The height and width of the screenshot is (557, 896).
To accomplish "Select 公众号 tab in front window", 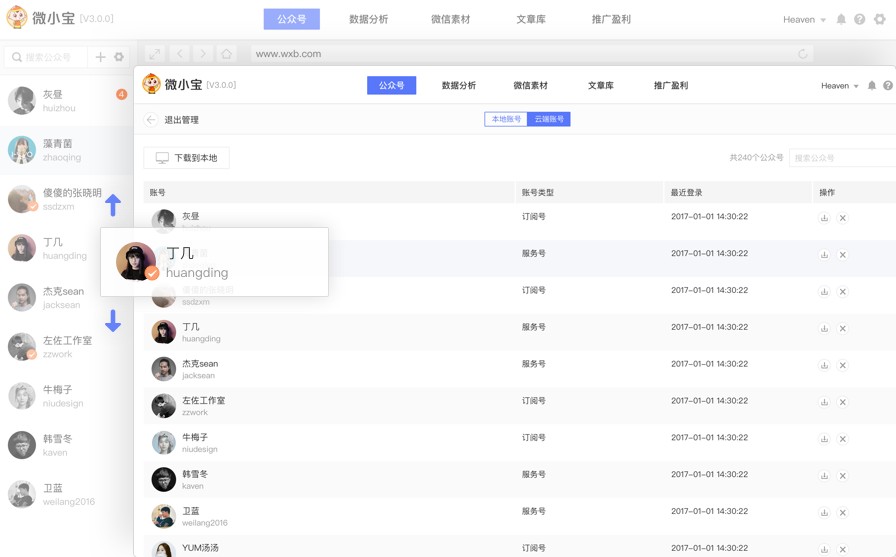I will [391, 85].
